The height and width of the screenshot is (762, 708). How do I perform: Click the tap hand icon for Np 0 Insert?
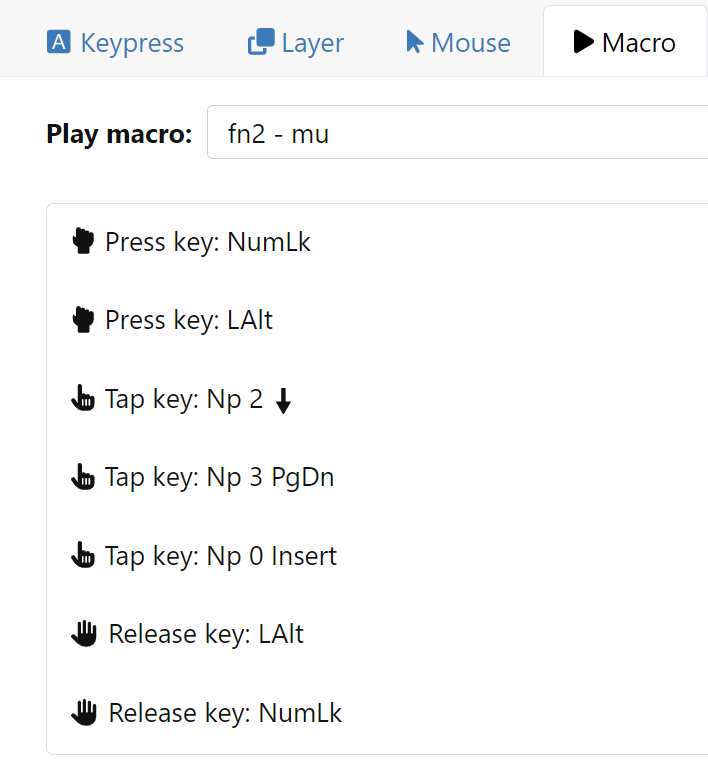click(x=83, y=555)
